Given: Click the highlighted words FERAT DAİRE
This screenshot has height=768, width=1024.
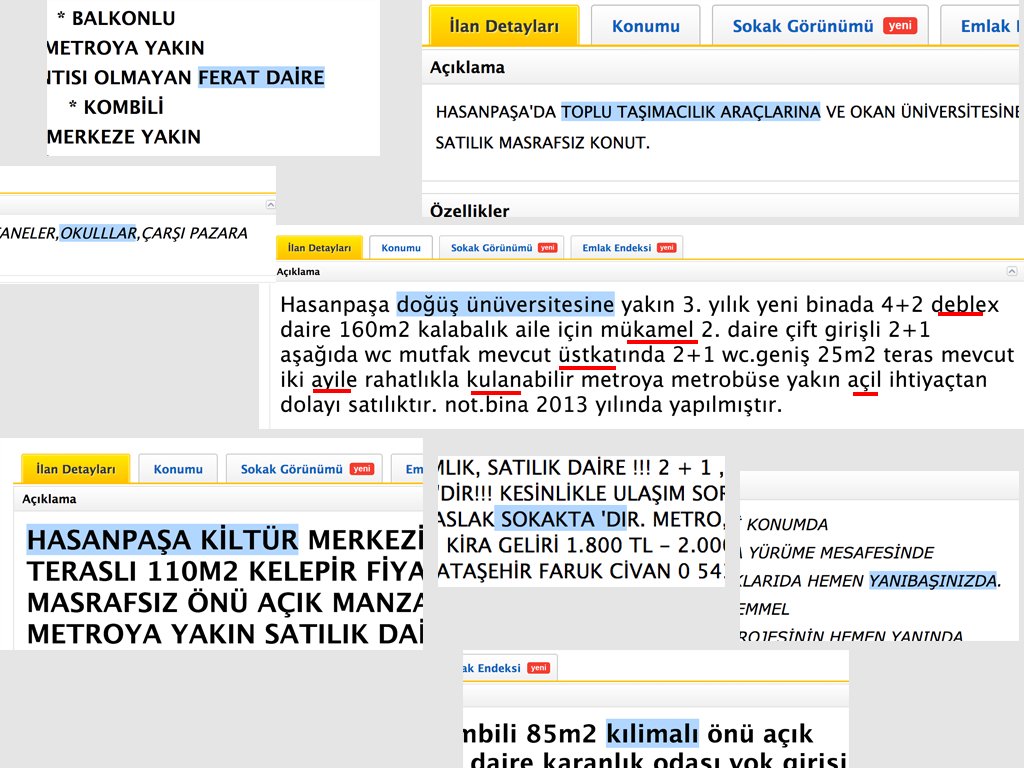Looking at the screenshot, I should point(261,77).
